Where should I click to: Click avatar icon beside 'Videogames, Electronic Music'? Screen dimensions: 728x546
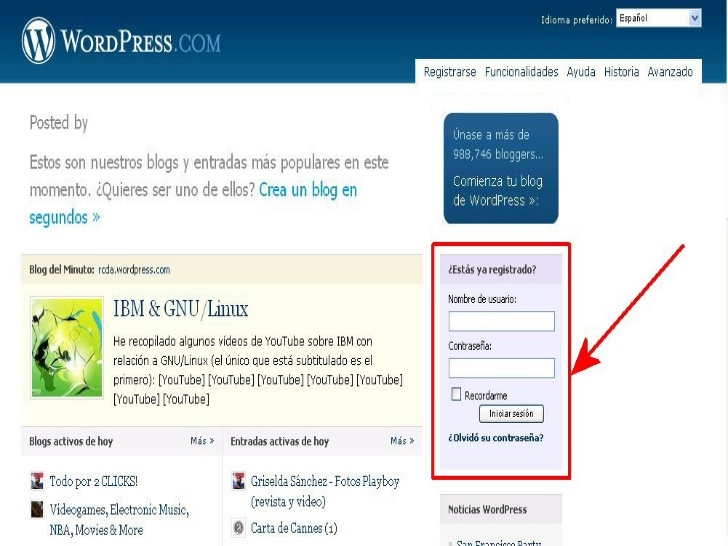coord(37,509)
